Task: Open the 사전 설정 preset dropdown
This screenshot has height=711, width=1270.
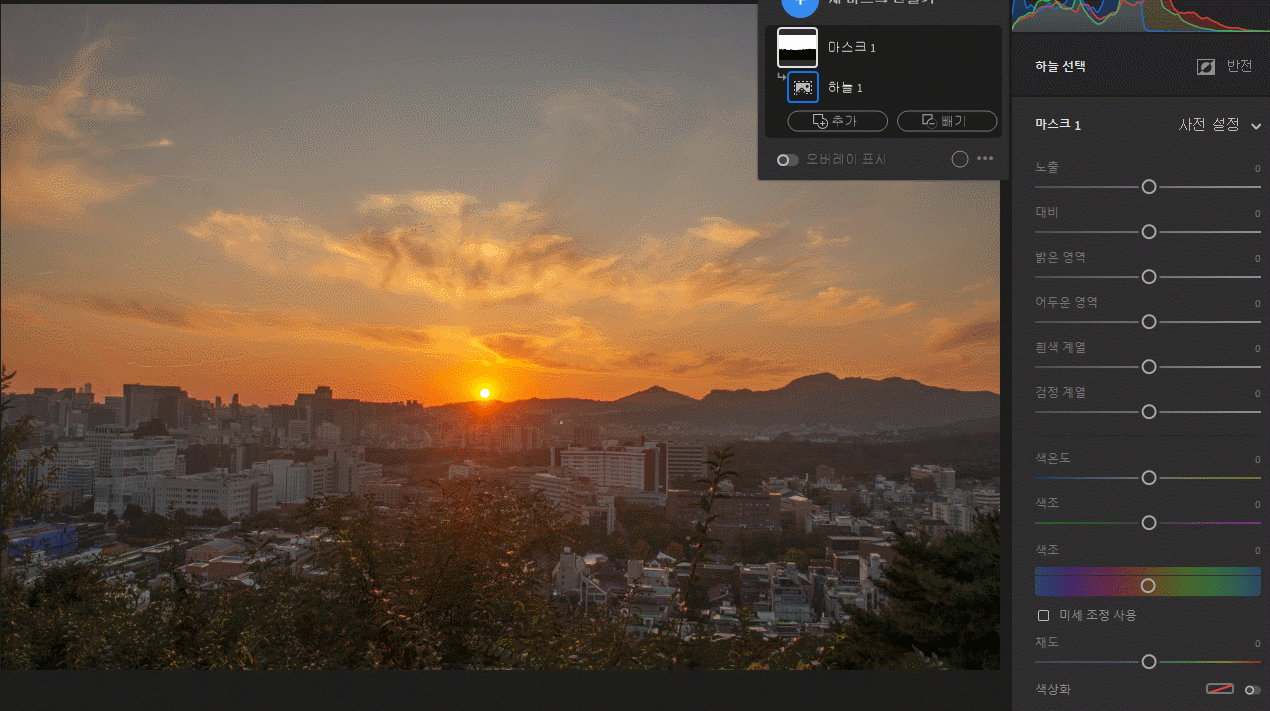Action: coord(1220,125)
